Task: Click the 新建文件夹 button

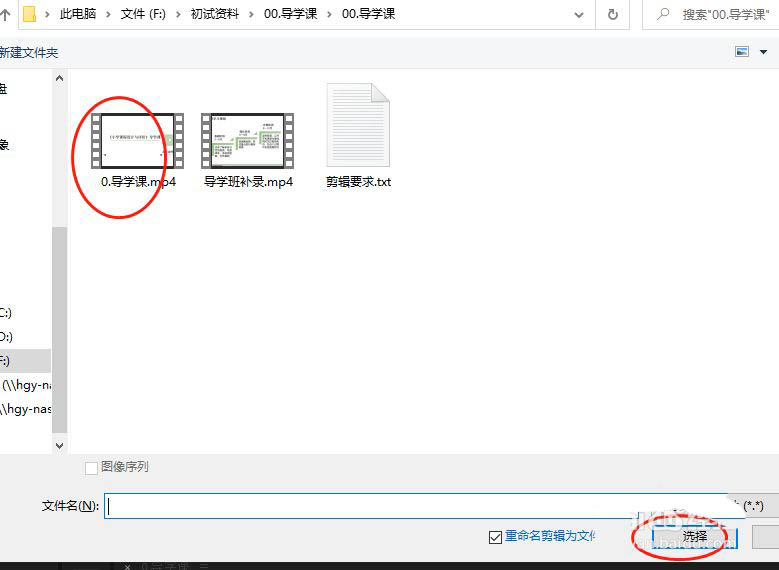Action: (28, 53)
